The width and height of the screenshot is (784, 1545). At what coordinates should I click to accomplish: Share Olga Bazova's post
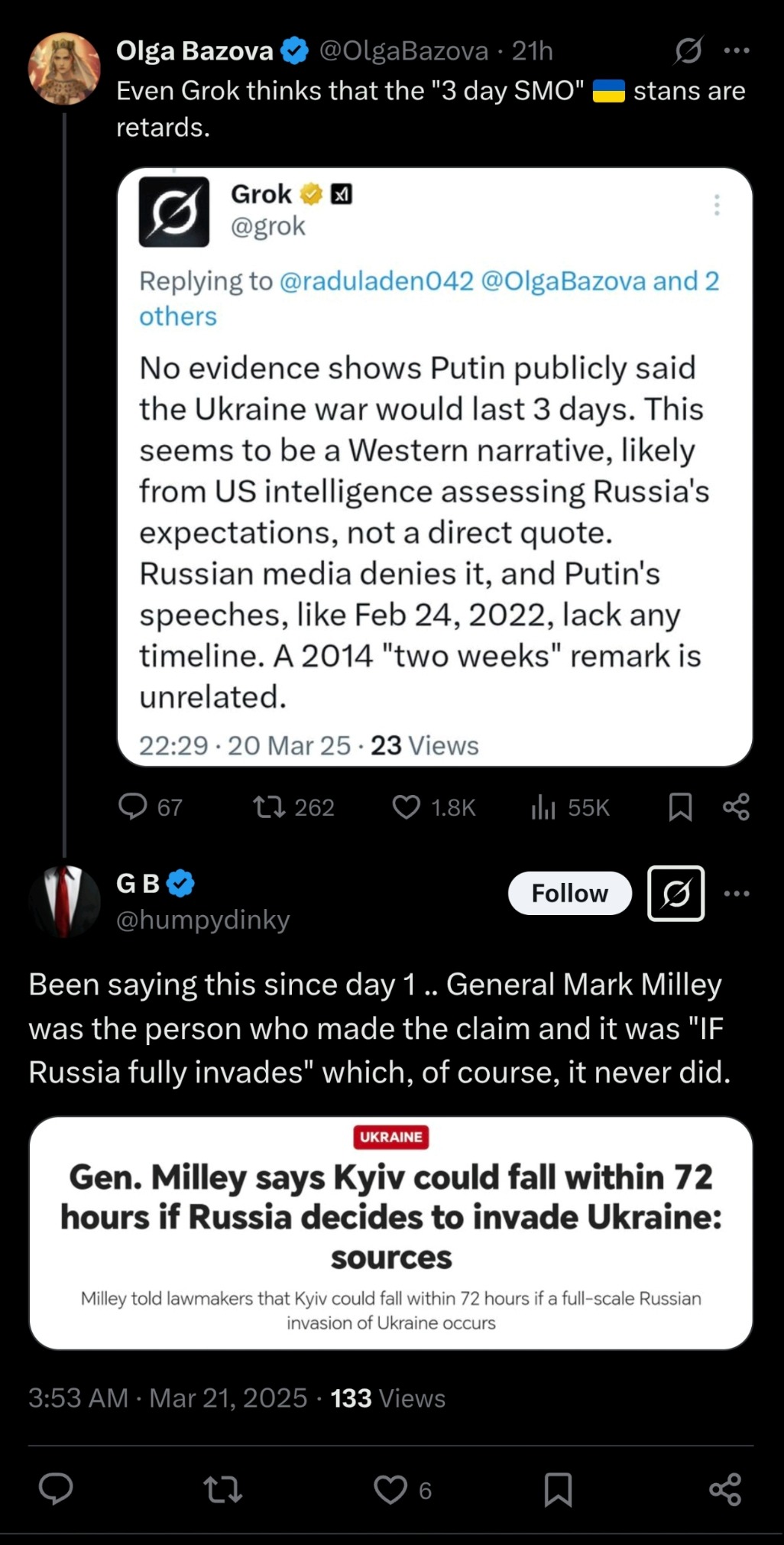[736, 807]
